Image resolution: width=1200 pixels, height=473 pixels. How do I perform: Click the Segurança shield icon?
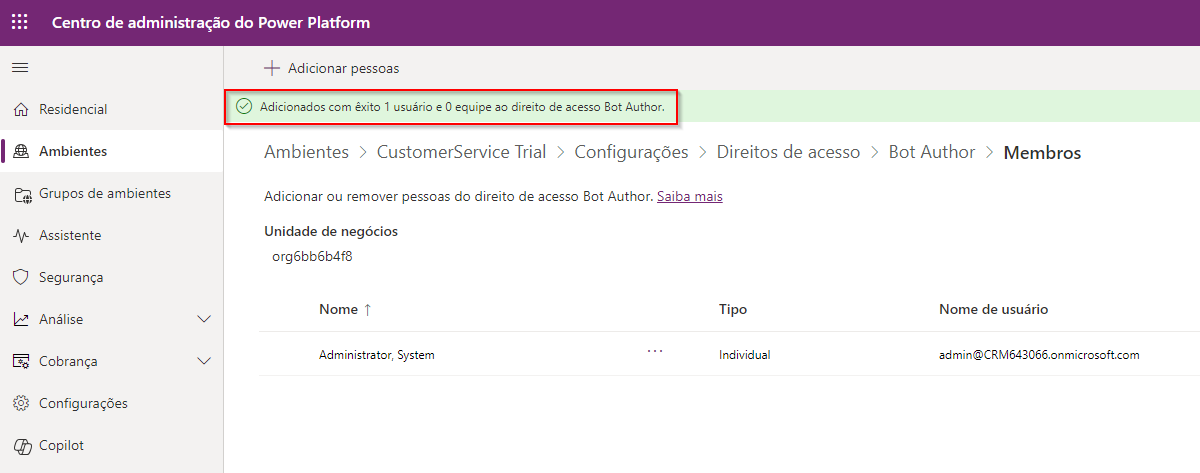click(21, 278)
